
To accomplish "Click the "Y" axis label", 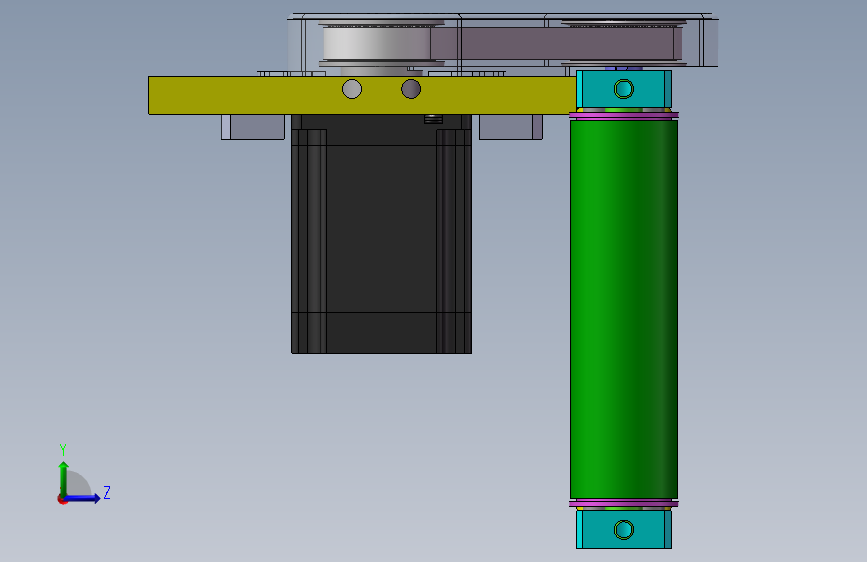I will (x=63, y=450).
